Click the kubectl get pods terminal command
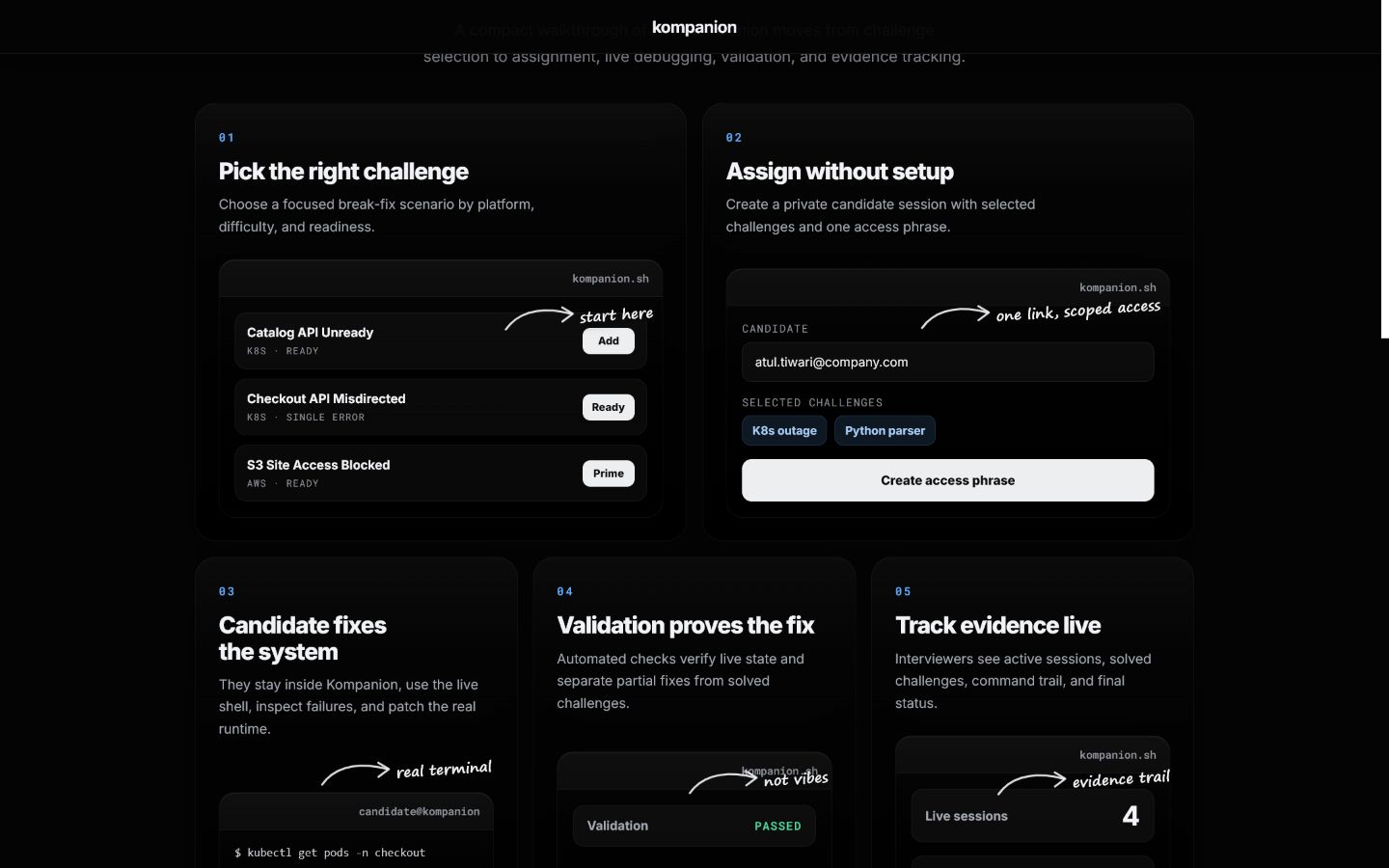 click(x=330, y=853)
